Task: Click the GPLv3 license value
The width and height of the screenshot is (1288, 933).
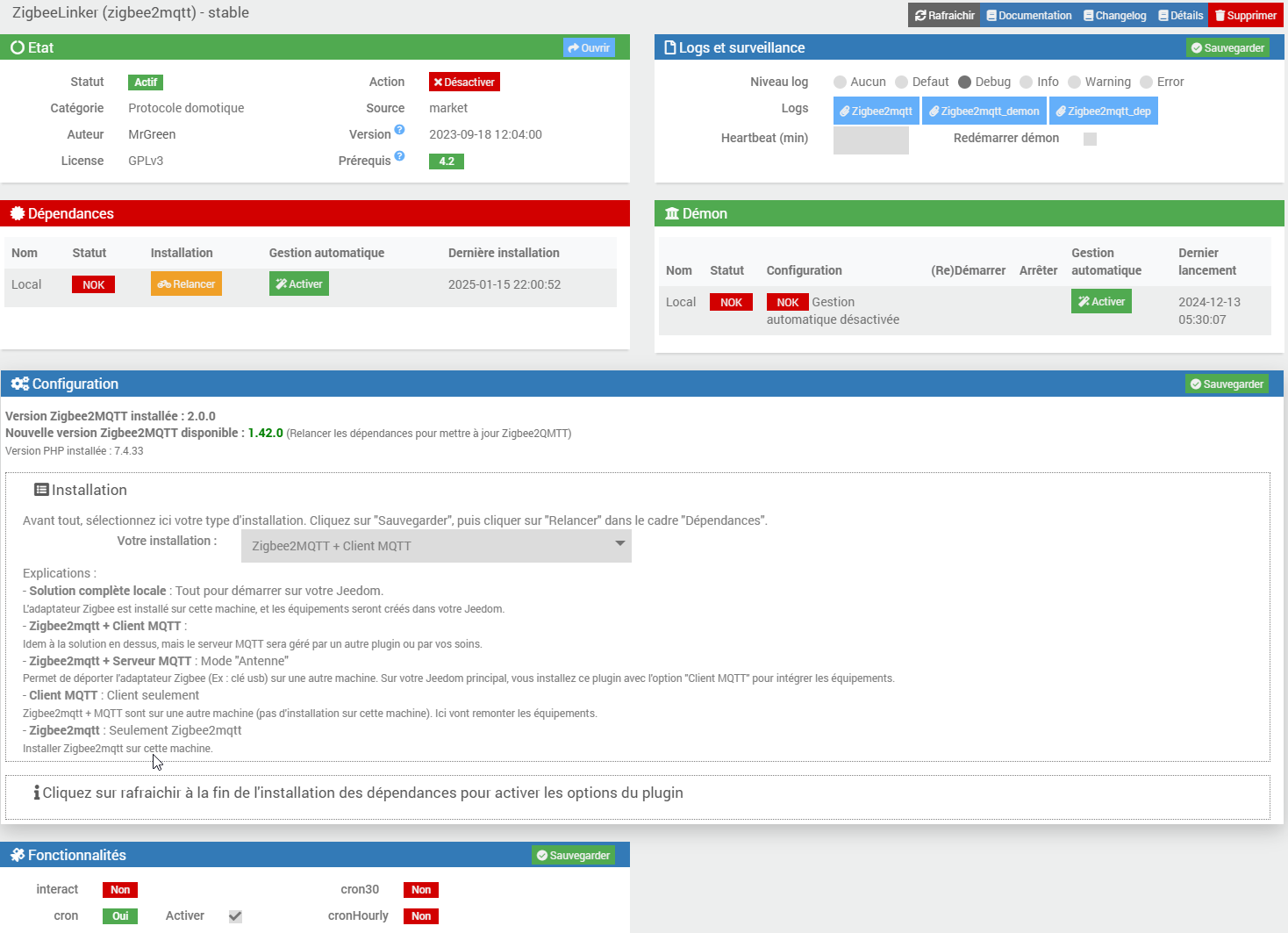Action: [x=146, y=161]
